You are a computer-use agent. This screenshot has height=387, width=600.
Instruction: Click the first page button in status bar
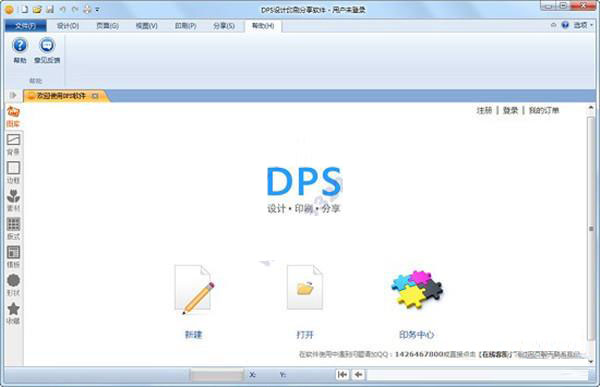point(342,374)
